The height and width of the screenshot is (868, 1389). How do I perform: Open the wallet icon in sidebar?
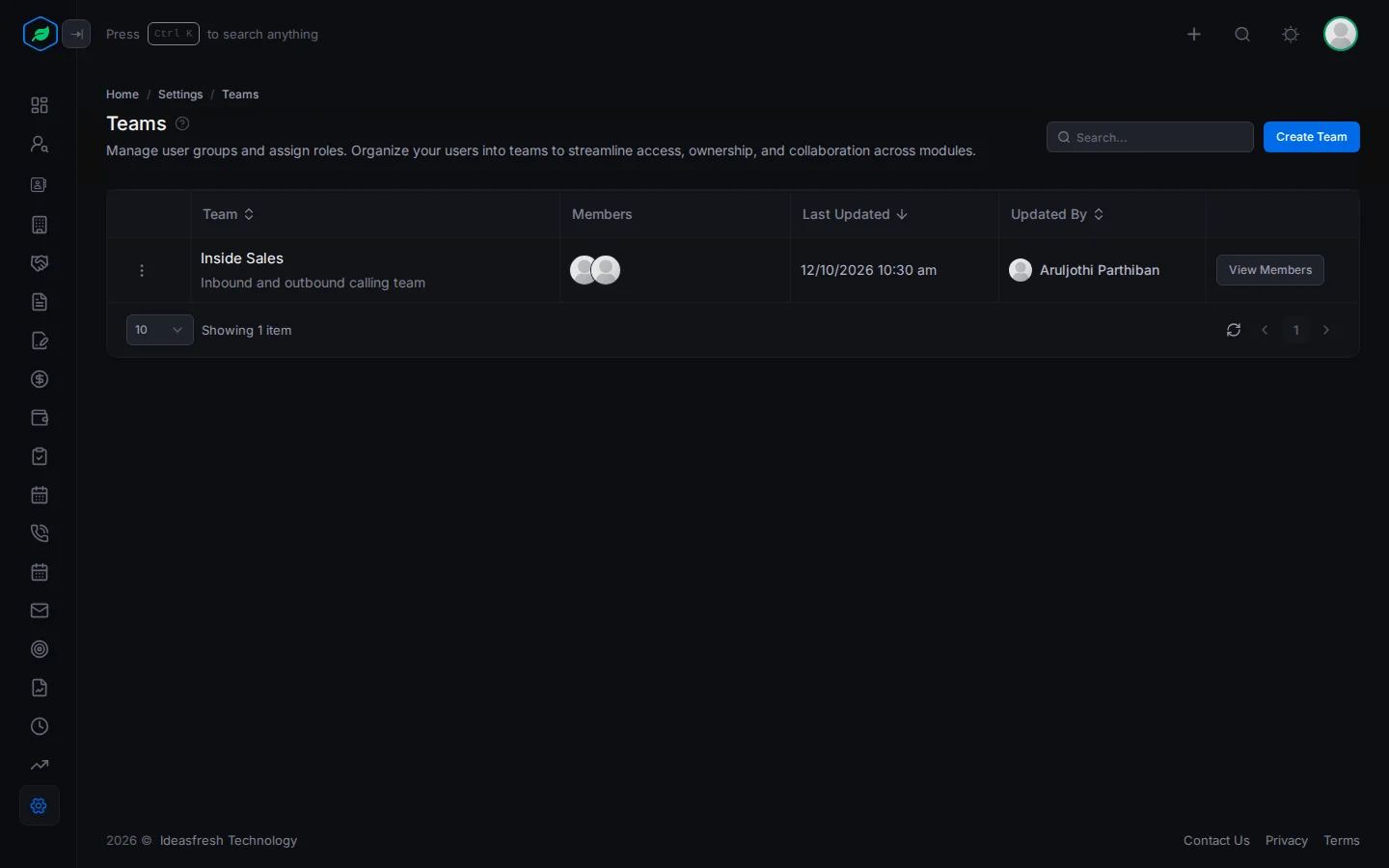(x=40, y=418)
